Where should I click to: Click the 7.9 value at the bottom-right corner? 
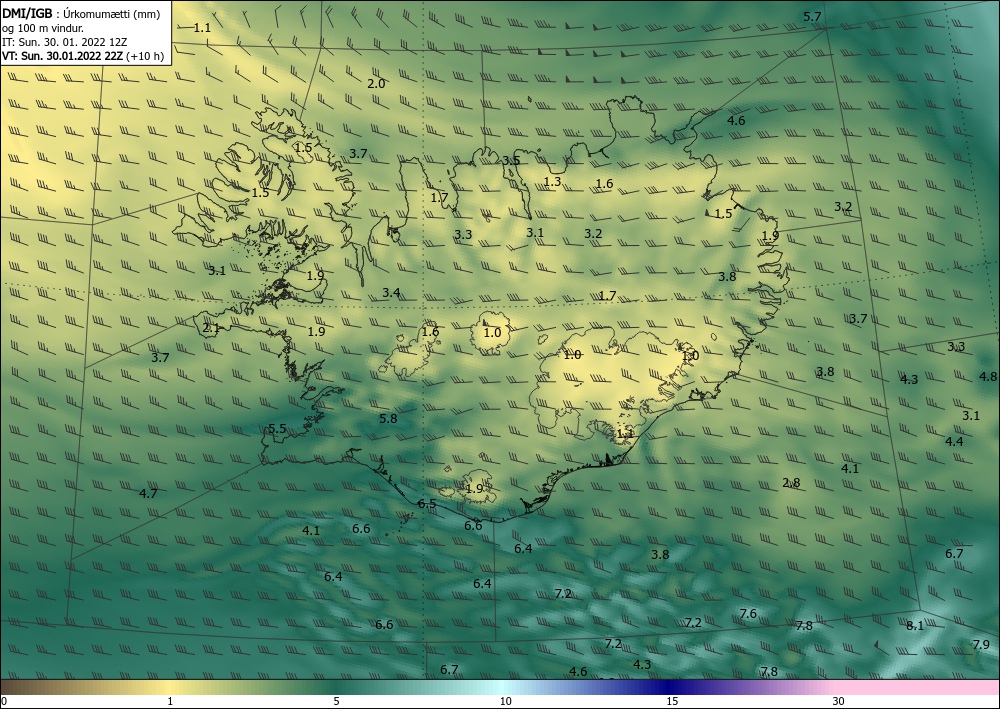tap(981, 645)
